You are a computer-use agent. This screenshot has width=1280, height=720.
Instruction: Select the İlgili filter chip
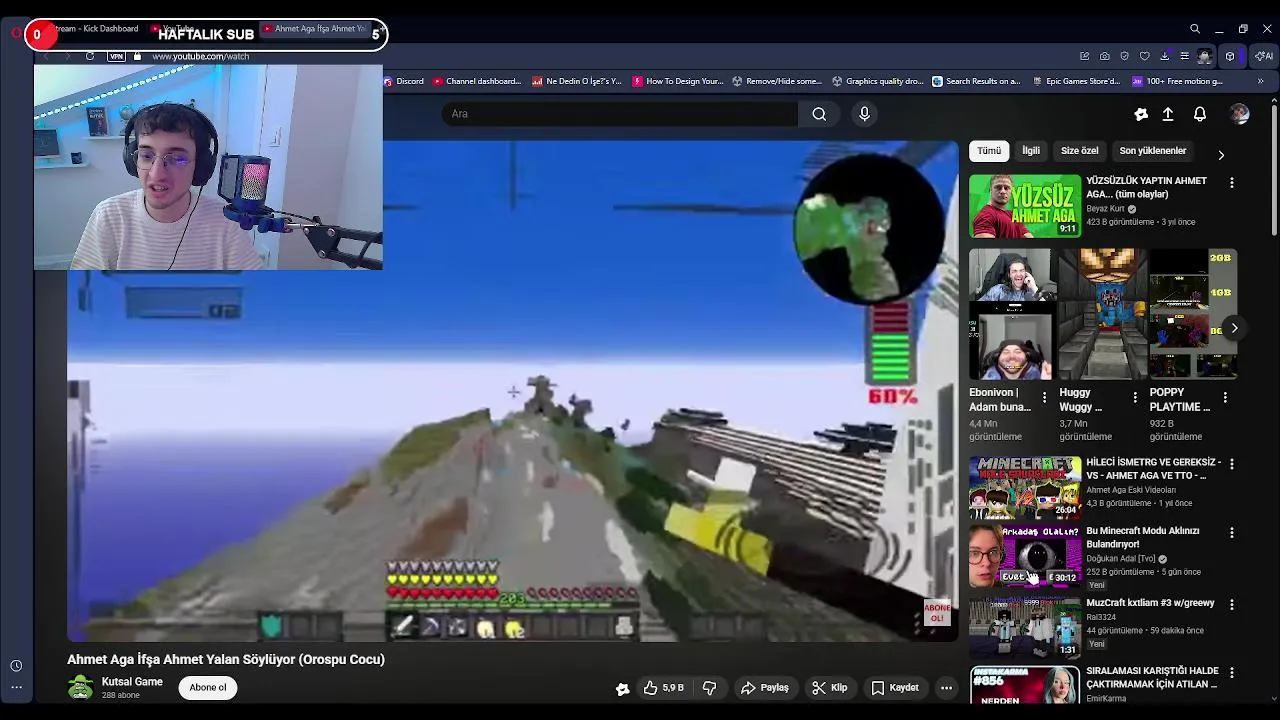(1031, 151)
